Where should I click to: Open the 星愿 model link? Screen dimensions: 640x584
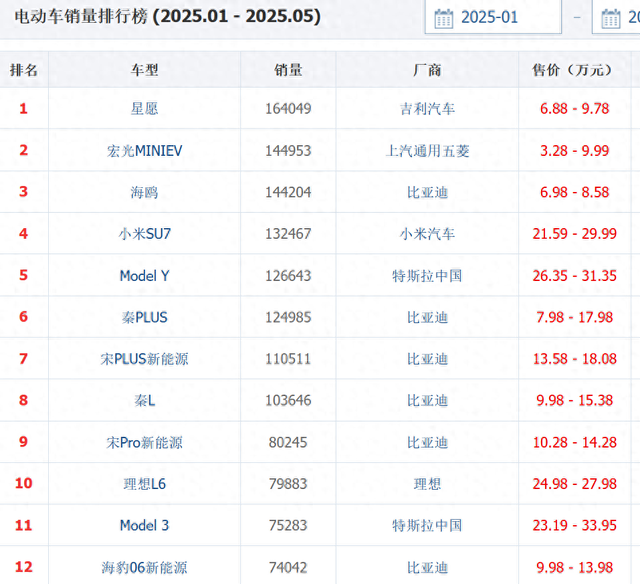tap(144, 109)
